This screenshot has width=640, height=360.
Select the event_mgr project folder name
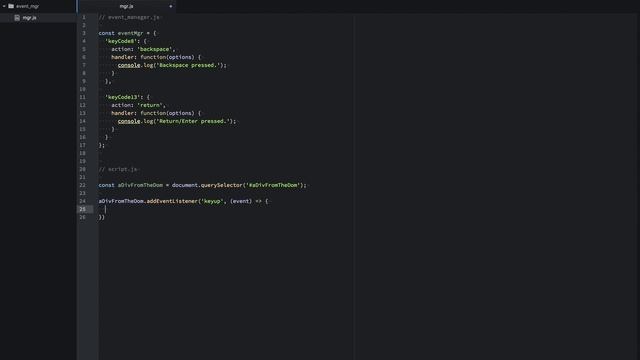(28, 6)
